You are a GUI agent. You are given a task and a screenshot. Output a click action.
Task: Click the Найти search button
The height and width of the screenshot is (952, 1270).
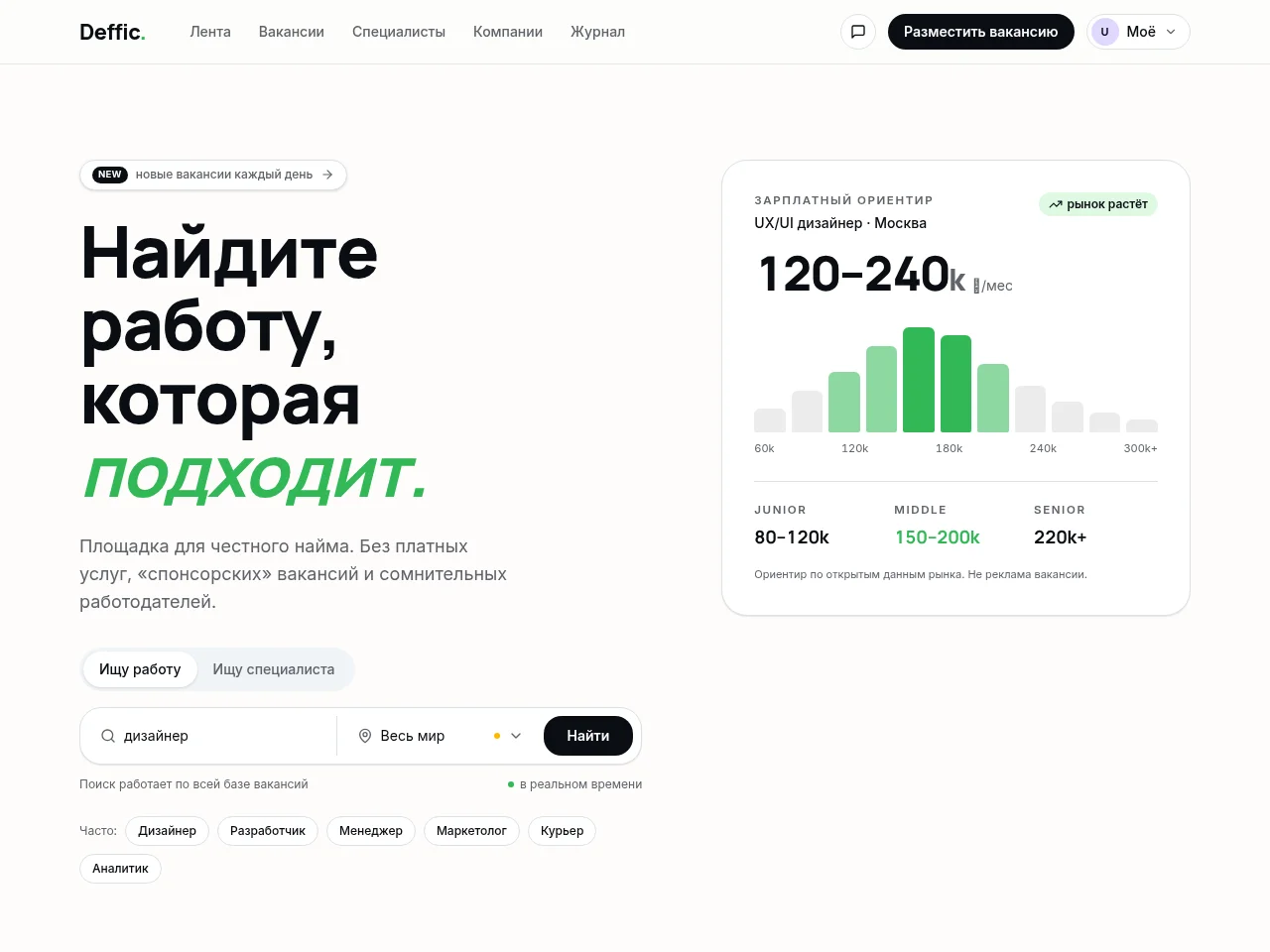tap(588, 736)
